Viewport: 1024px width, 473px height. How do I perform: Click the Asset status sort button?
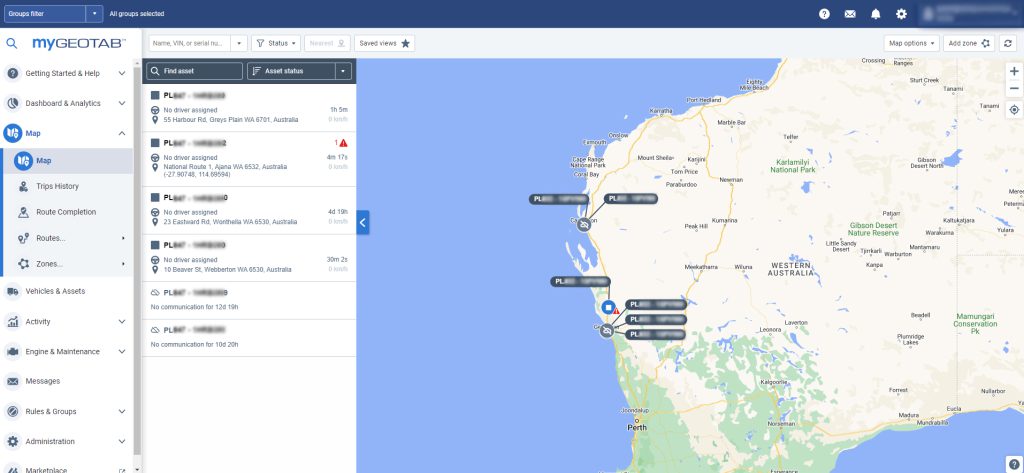(x=291, y=71)
